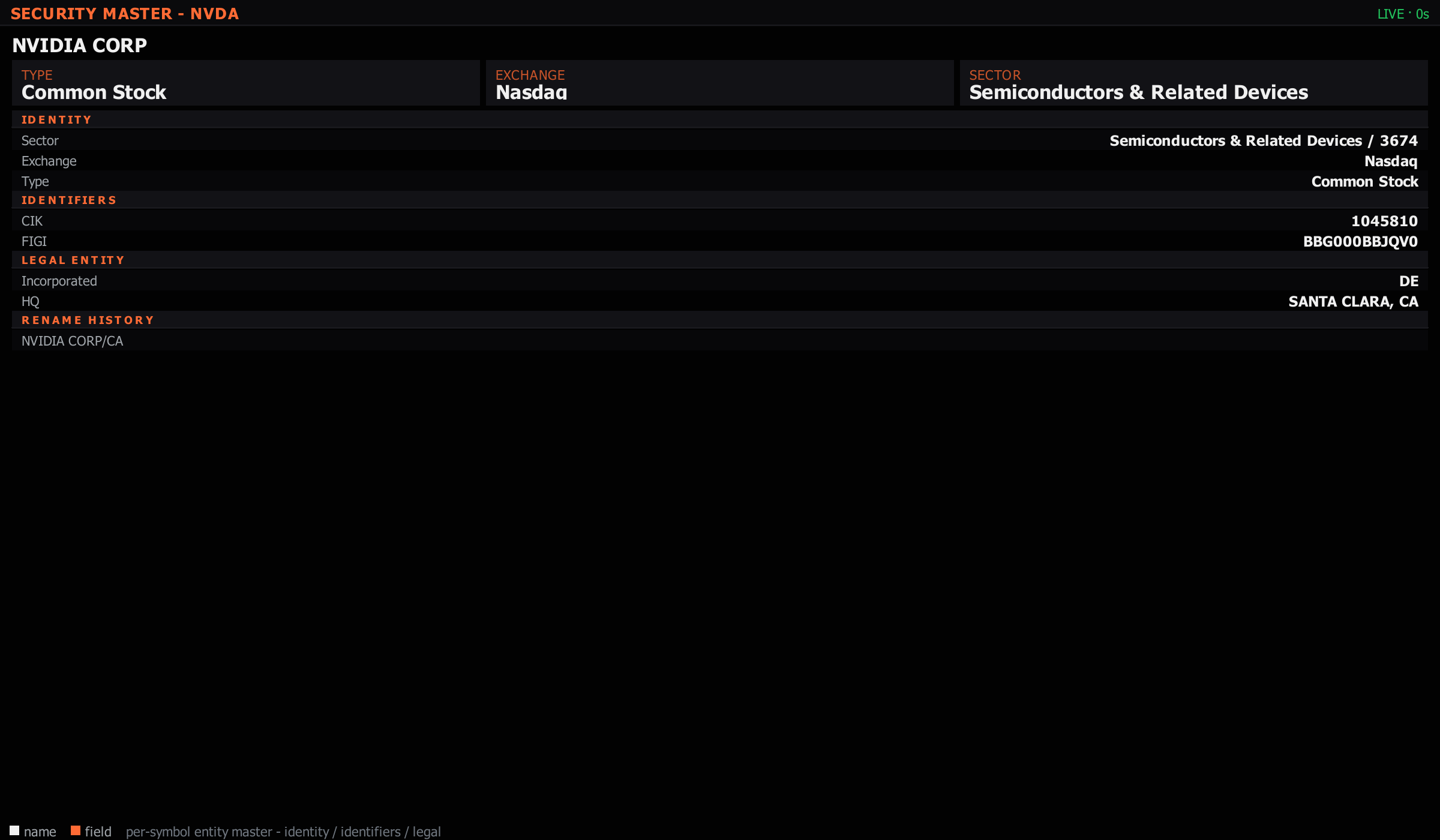Image resolution: width=1440 pixels, height=840 pixels.
Task: Click the Incorporated row label
Action: [x=59, y=281]
